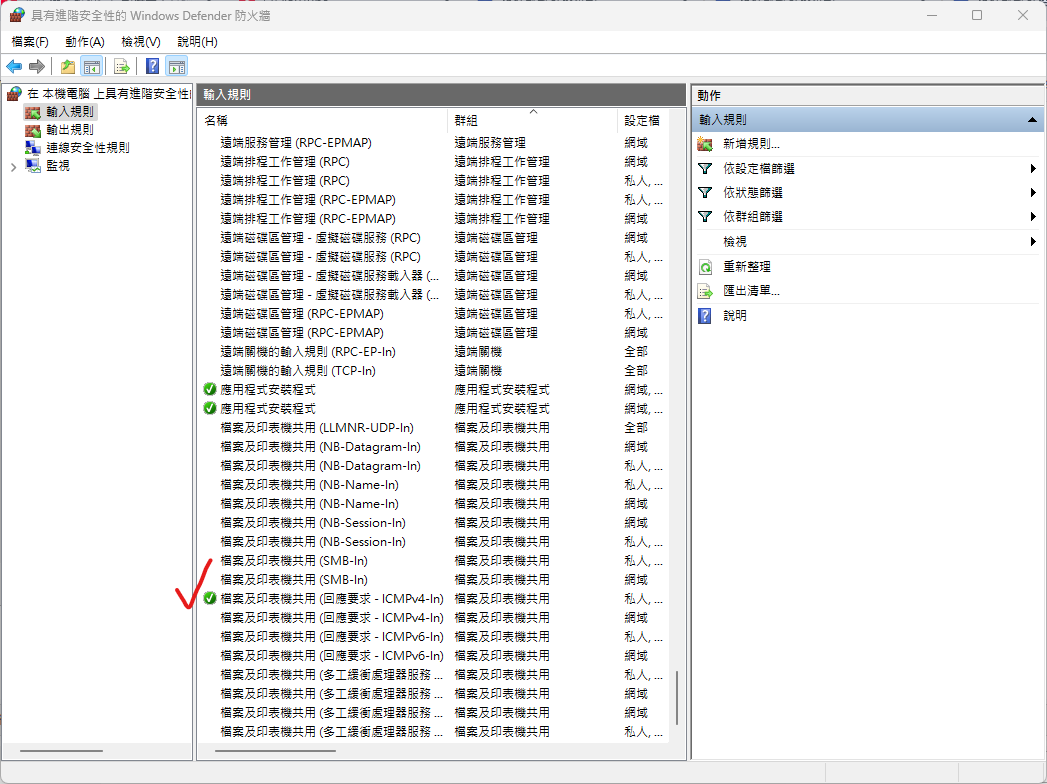This screenshot has width=1047, height=784.
Task: Click the rules list horizontal scrollbar thumb
Action: (275, 751)
